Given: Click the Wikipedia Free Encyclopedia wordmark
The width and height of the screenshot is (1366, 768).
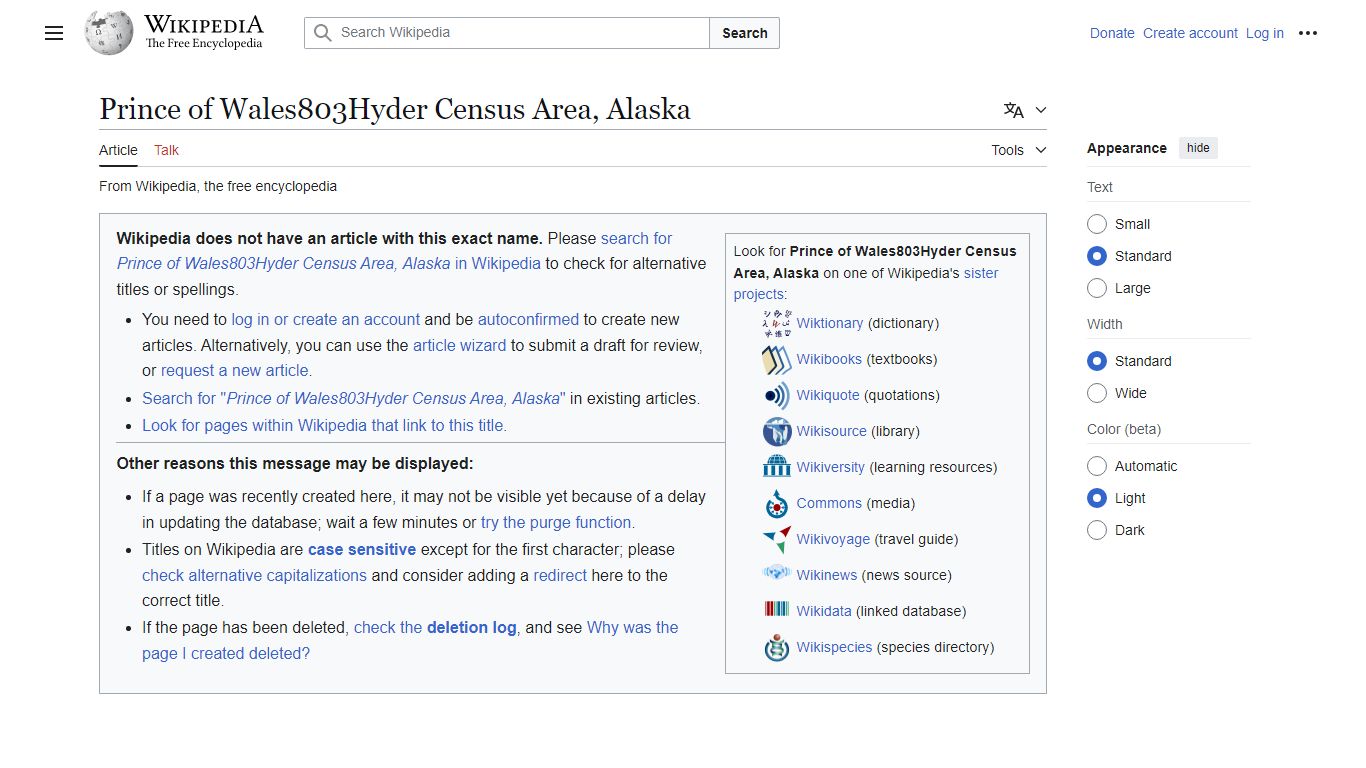Looking at the screenshot, I should point(204,32).
